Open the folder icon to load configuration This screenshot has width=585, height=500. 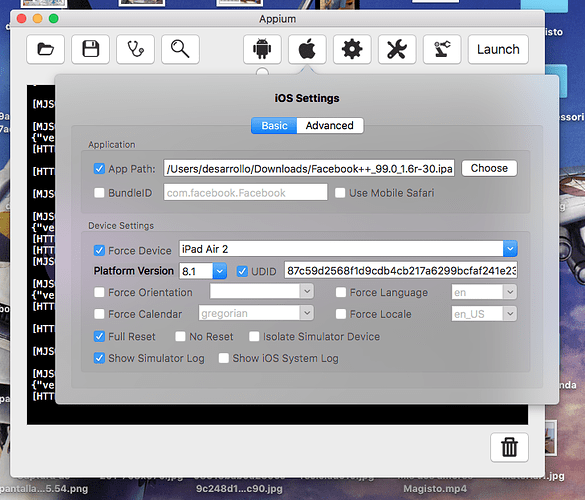pyautogui.click(x=46, y=49)
